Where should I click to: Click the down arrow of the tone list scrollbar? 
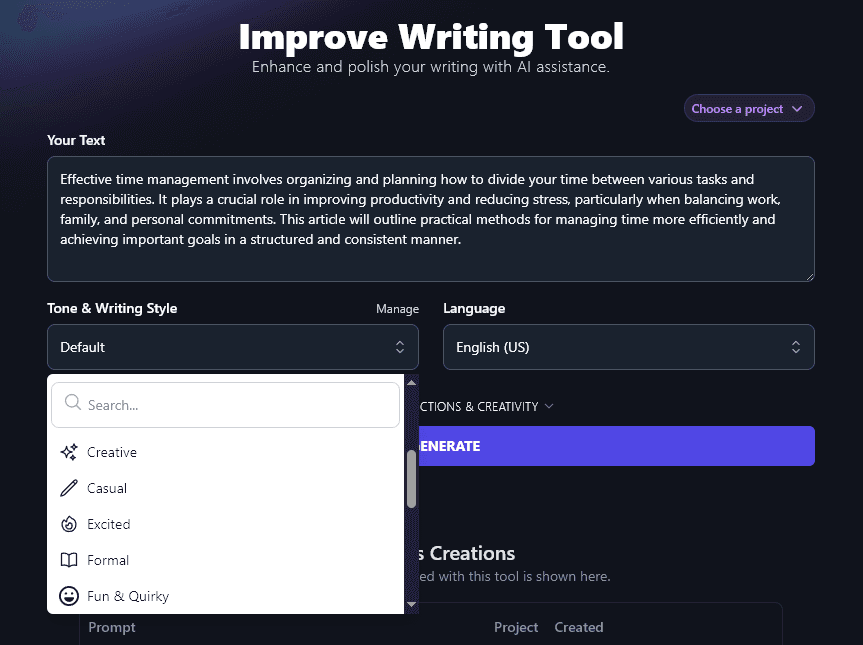(x=411, y=604)
